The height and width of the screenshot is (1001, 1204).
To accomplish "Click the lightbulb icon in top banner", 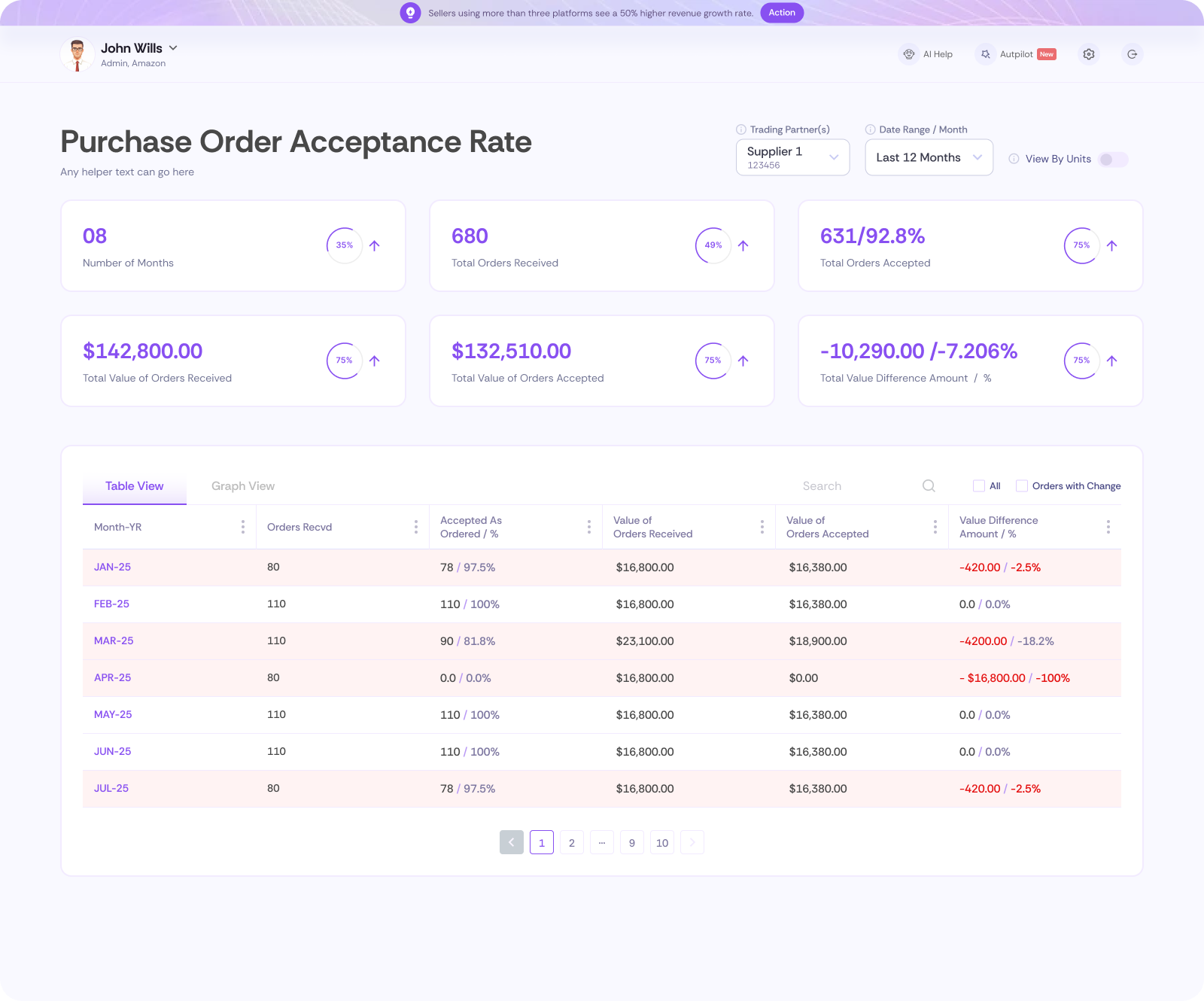I will click(x=410, y=13).
